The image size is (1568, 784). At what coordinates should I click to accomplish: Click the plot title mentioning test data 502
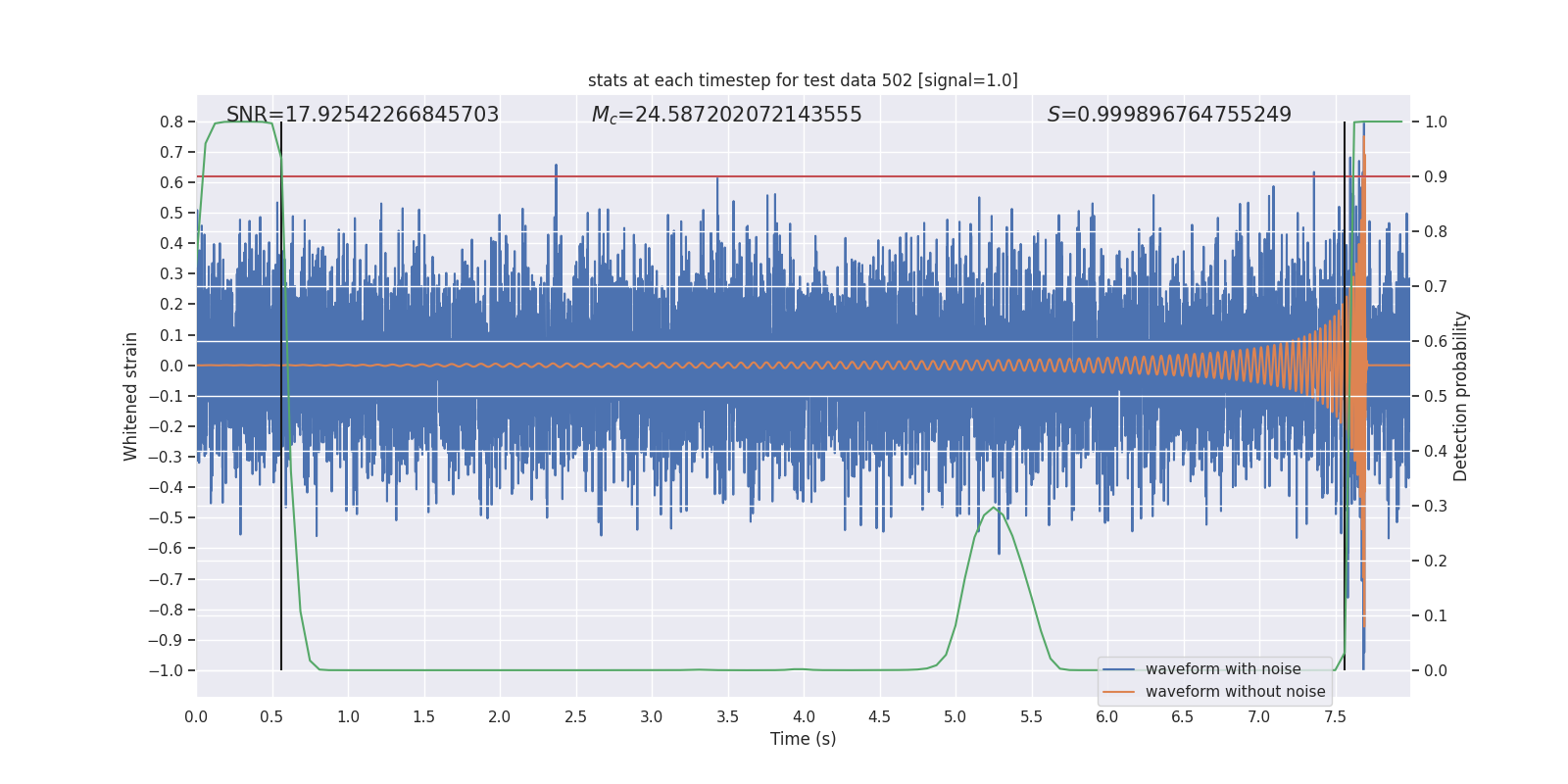(803, 80)
